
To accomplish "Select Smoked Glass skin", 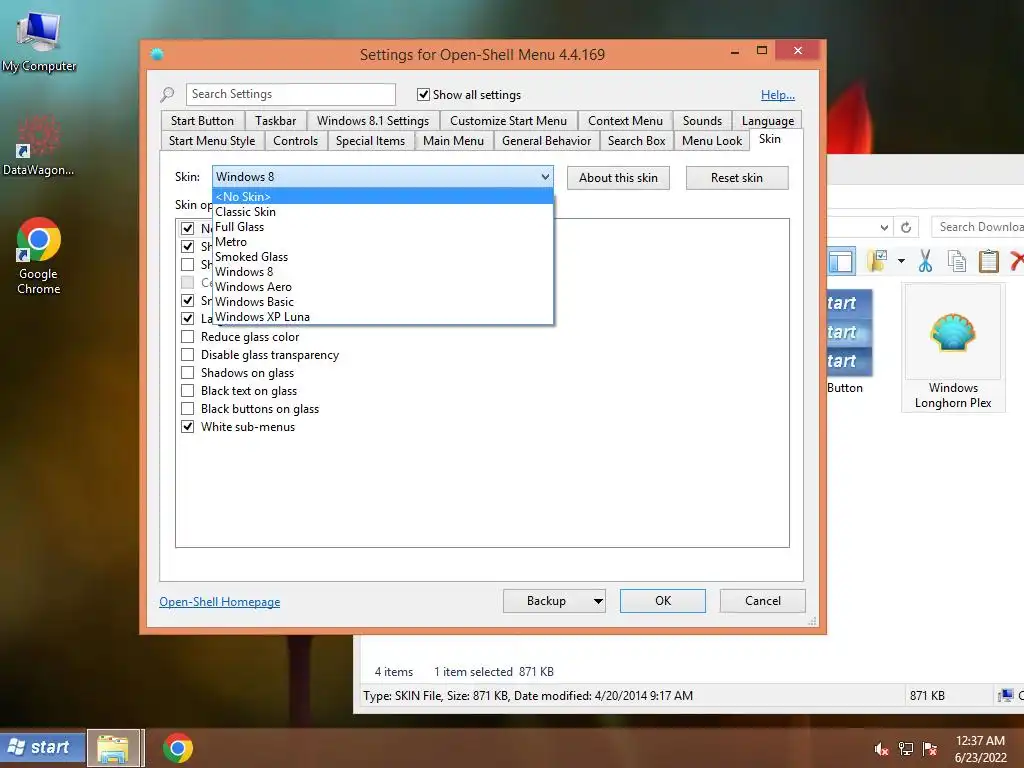I will tap(383, 257).
